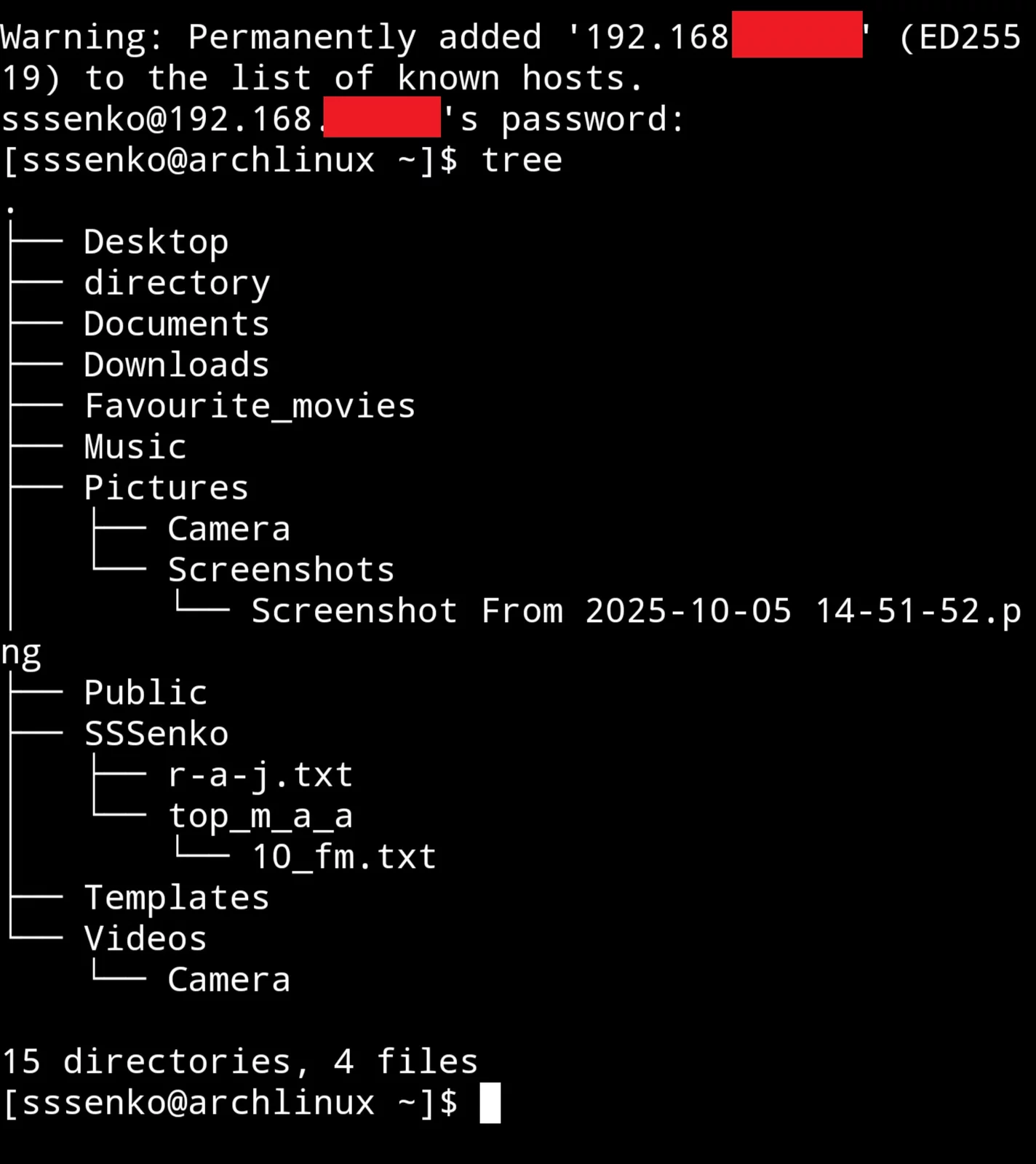Click the Desktop entry in tree output
1036x1164 pixels.
156,242
